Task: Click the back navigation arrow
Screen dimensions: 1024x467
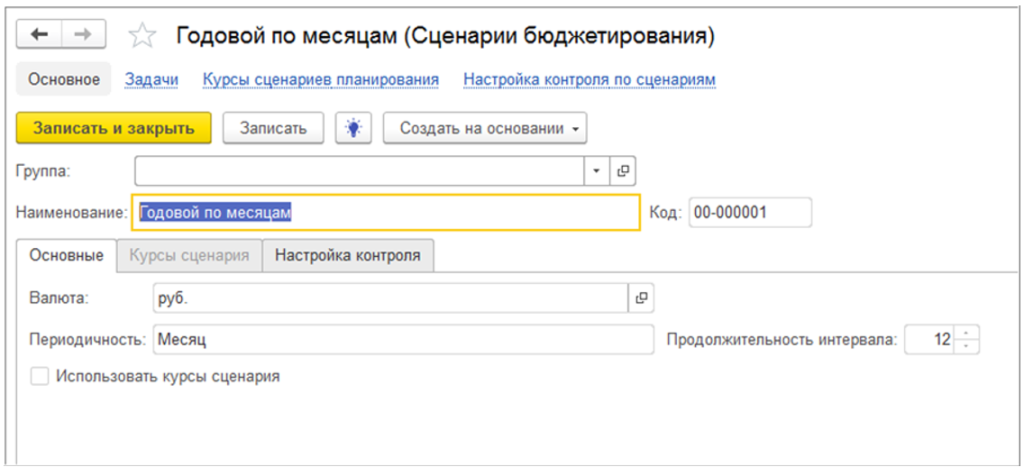Action: pyautogui.click(x=40, y=35)
